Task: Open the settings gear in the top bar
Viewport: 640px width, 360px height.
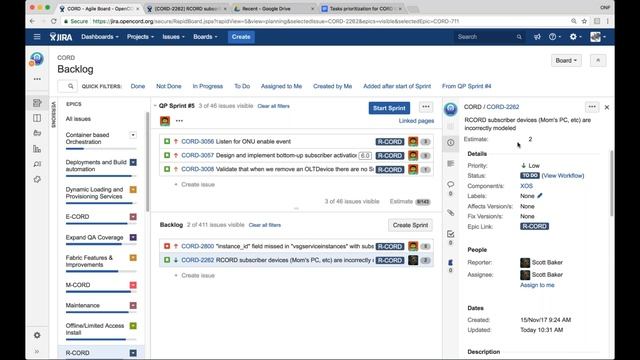Action: 575,37
